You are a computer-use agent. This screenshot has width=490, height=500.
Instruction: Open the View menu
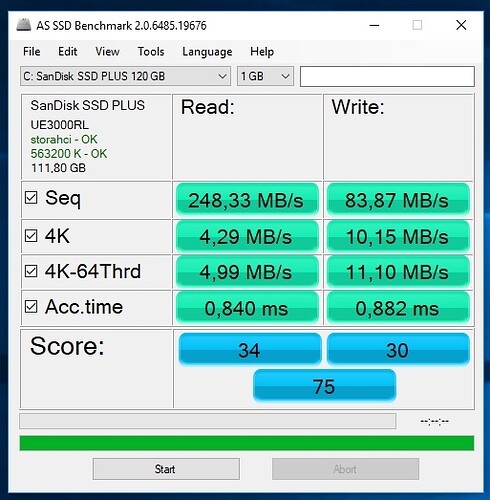point(107,52)
